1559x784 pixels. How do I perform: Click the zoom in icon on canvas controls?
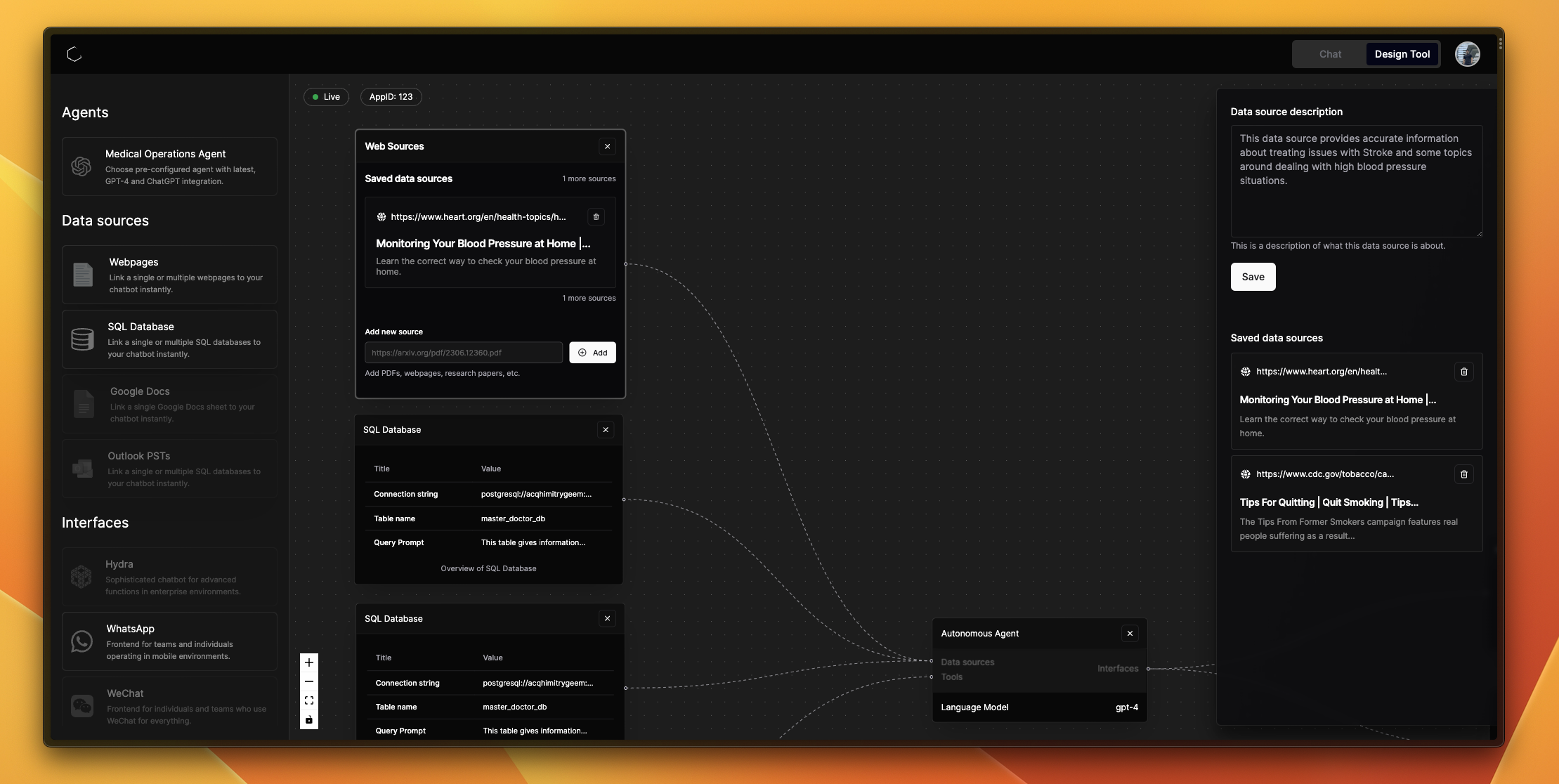(308, 662)
